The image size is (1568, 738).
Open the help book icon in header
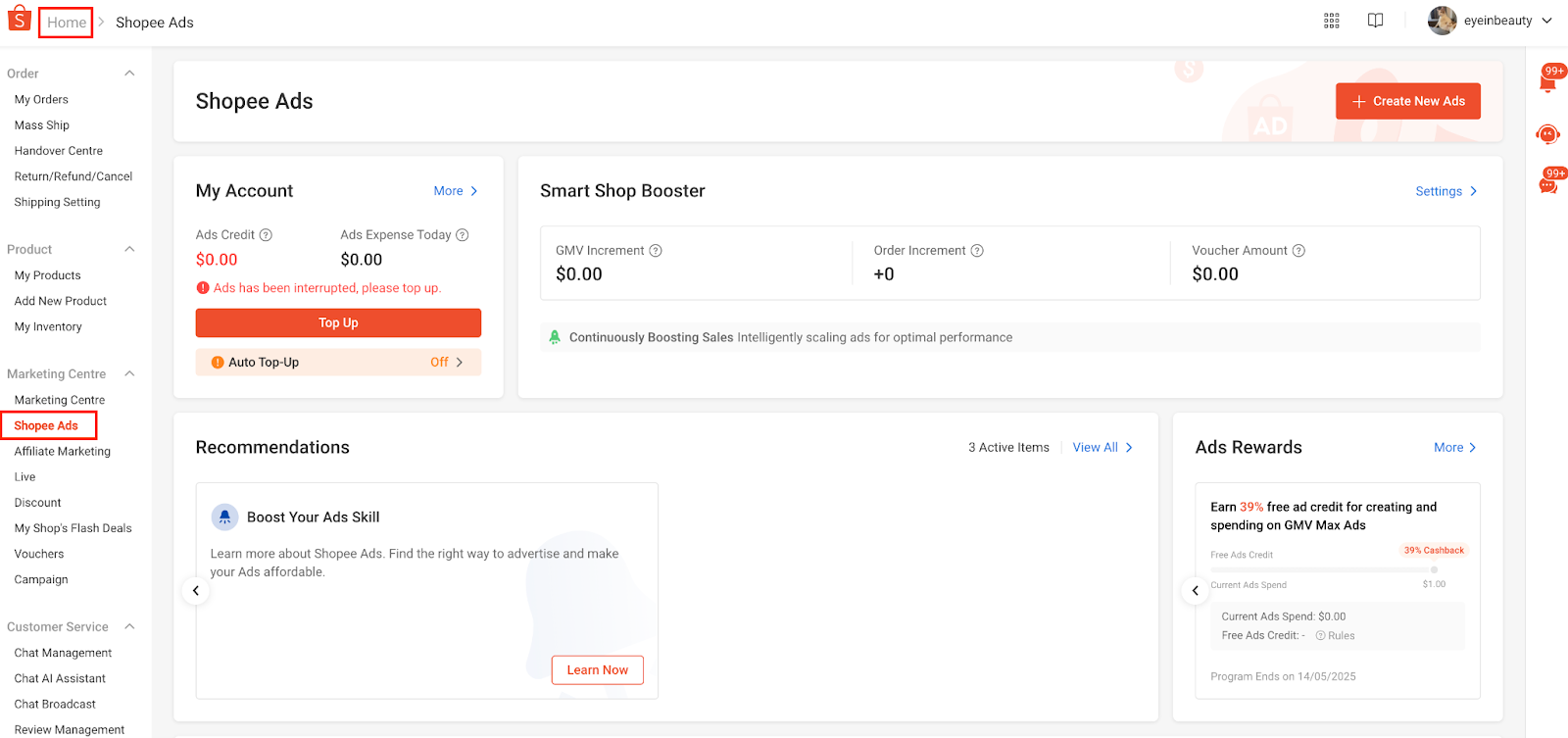click(x=1375, y=21)
